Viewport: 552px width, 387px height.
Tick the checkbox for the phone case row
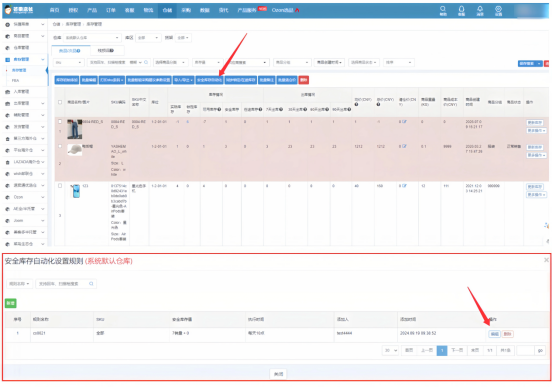point(60,186)
